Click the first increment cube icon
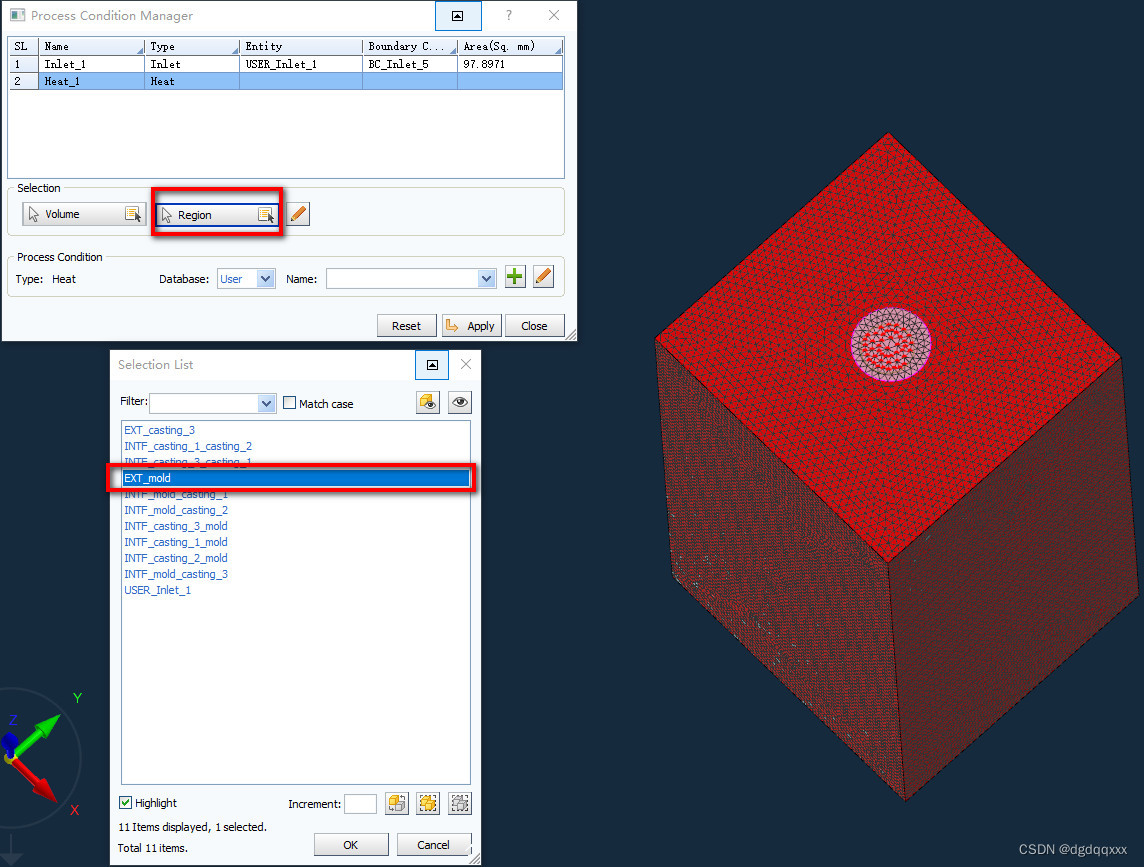The width and height of the screenshot is (1144, 867). click(396, 803)
